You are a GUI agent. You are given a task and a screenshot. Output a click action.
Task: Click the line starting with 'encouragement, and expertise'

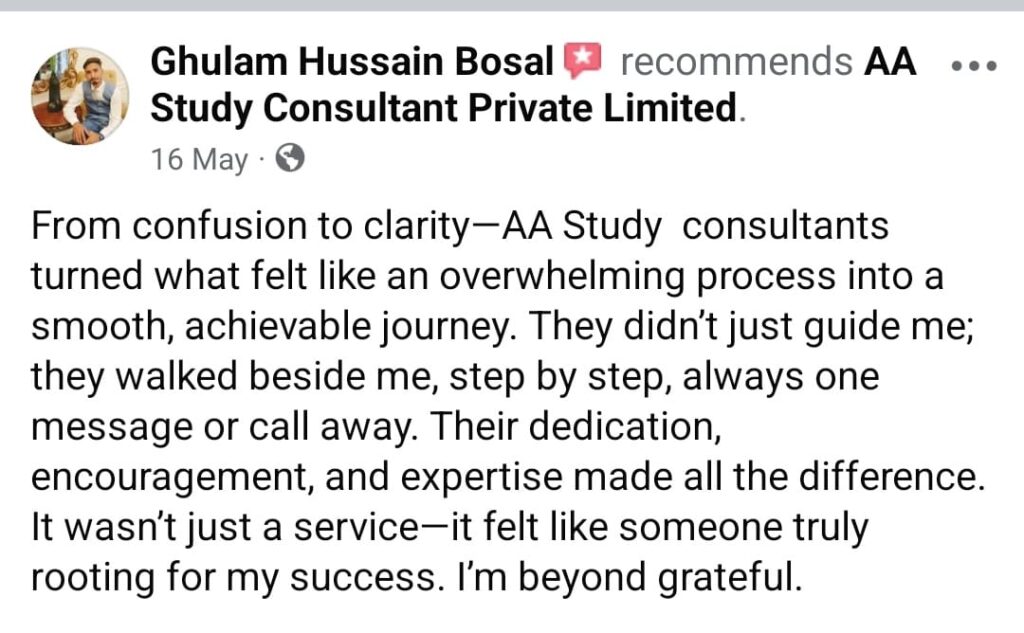[507, 478]
